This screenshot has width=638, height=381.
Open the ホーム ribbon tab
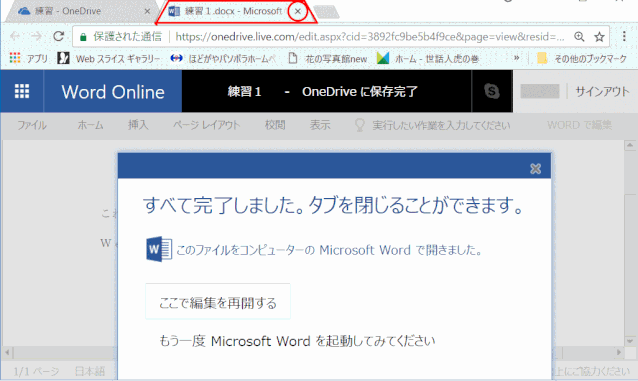point(90,125)
